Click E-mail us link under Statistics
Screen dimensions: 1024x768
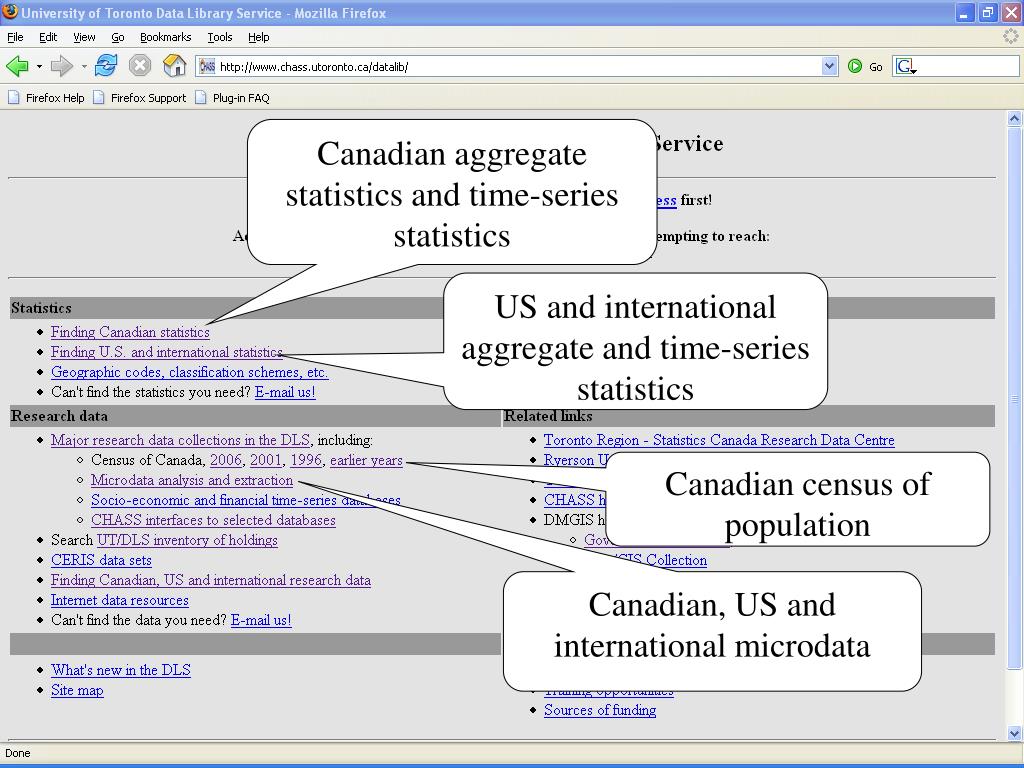[285, 392]
